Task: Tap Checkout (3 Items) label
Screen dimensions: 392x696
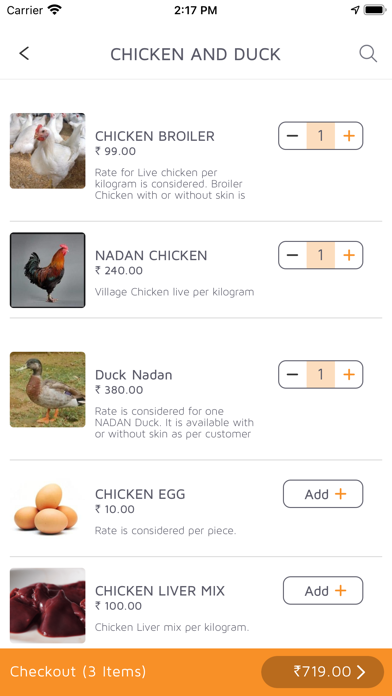Action: [x=78, y=672]
